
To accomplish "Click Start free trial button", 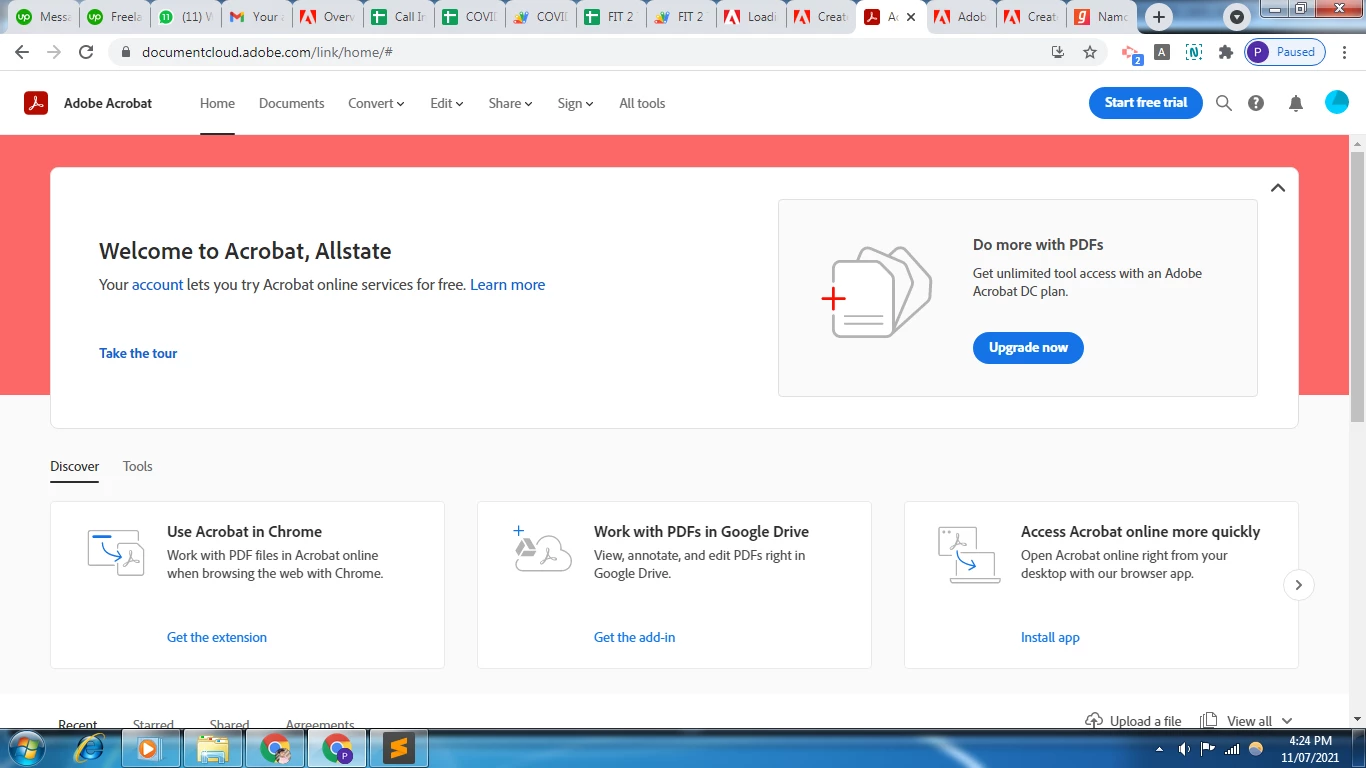I will pos(1146,102).
